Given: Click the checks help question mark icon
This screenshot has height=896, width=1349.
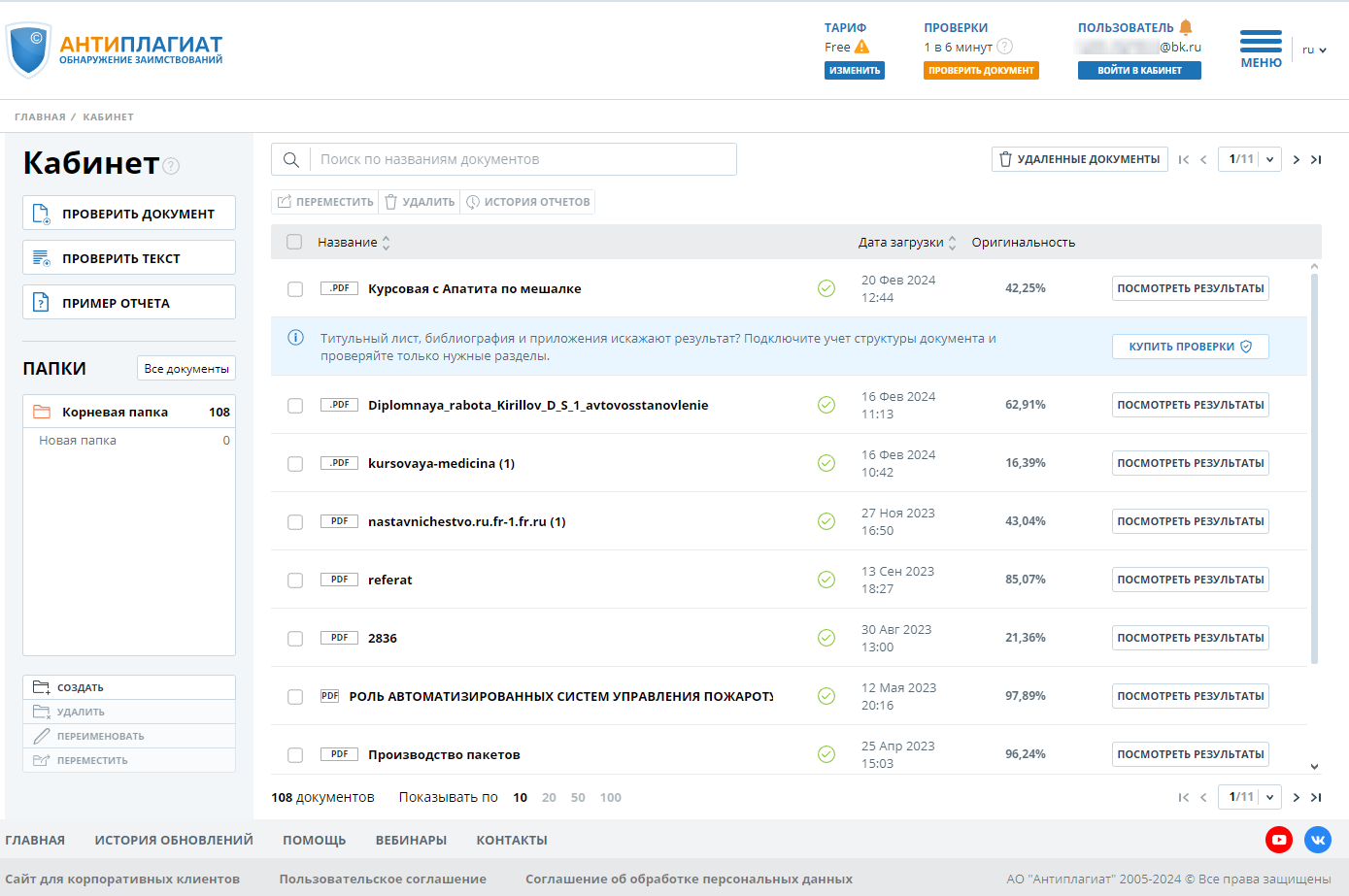Looking at the screenshot, I should 1005,47.
